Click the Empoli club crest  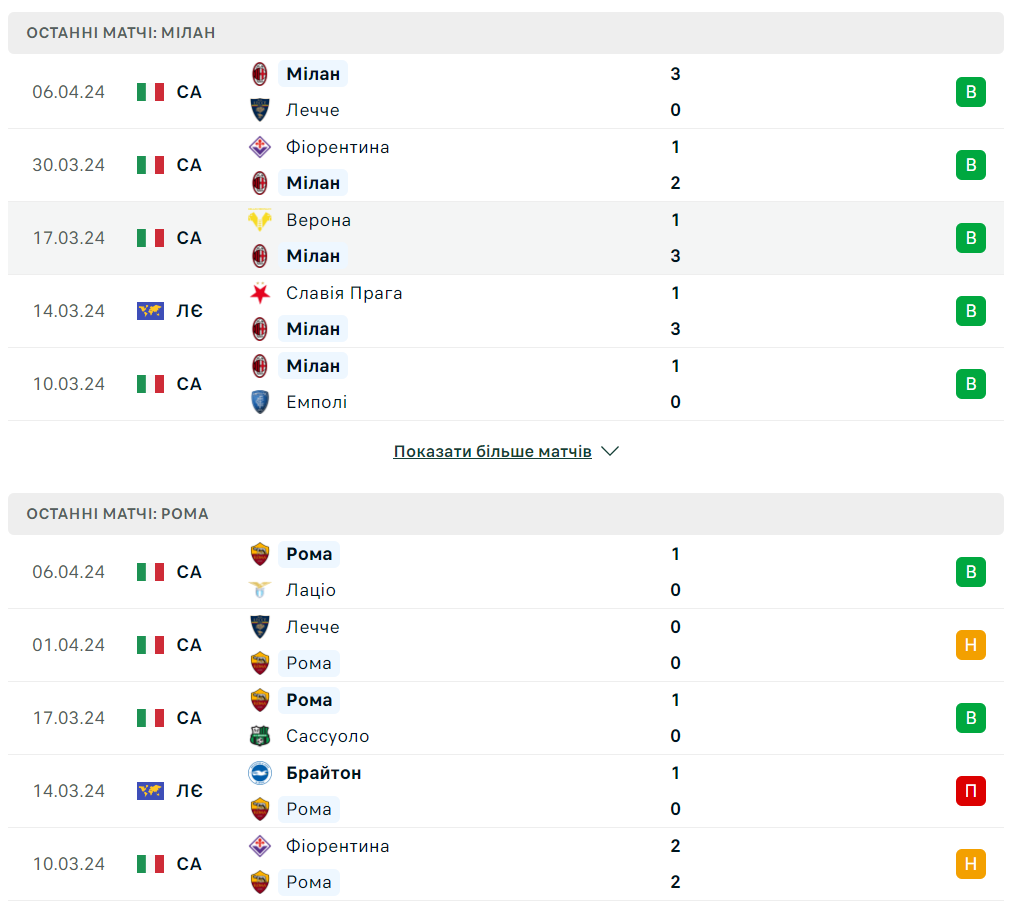[260, 402]
